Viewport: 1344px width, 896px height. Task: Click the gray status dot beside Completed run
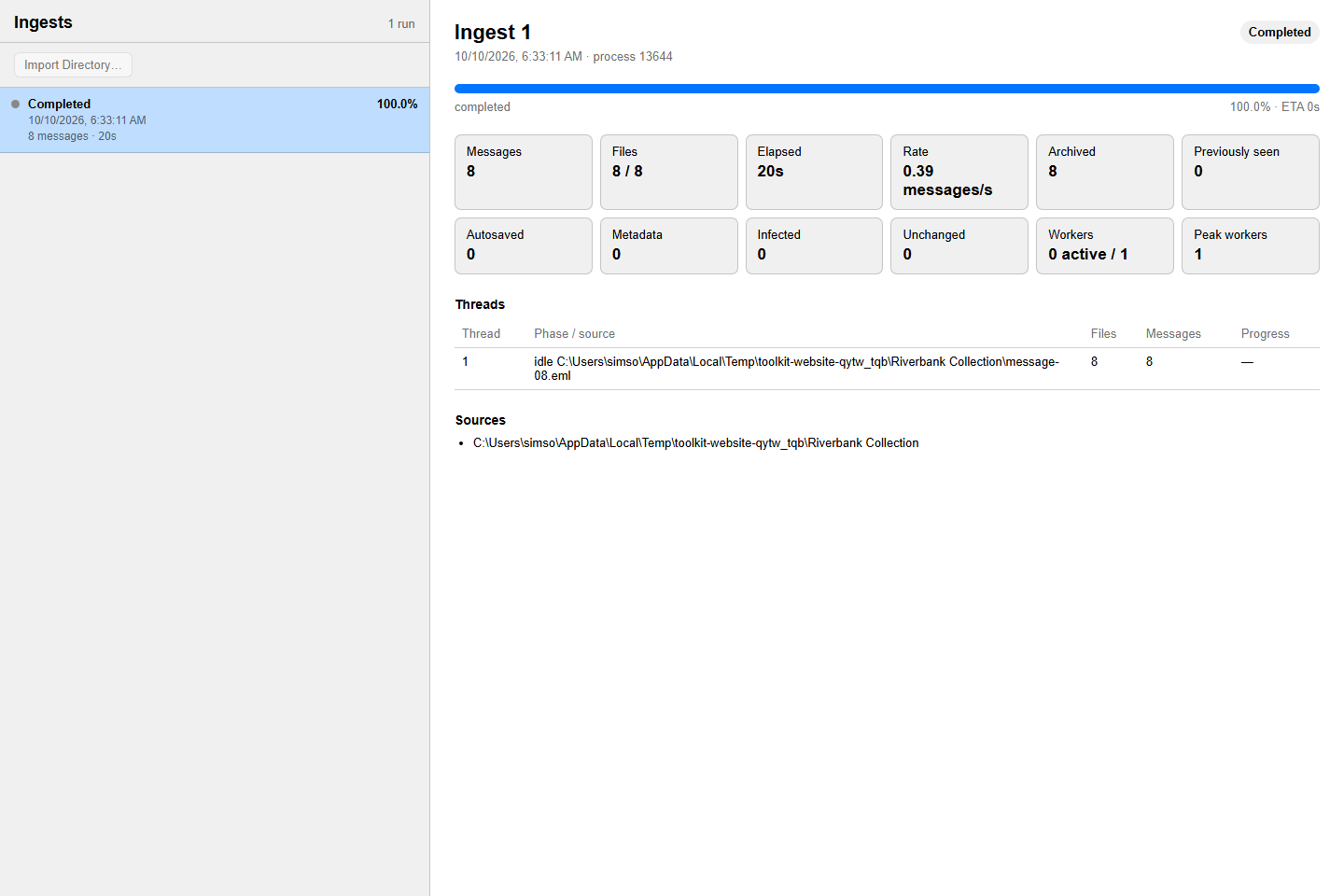pos(15,104)
